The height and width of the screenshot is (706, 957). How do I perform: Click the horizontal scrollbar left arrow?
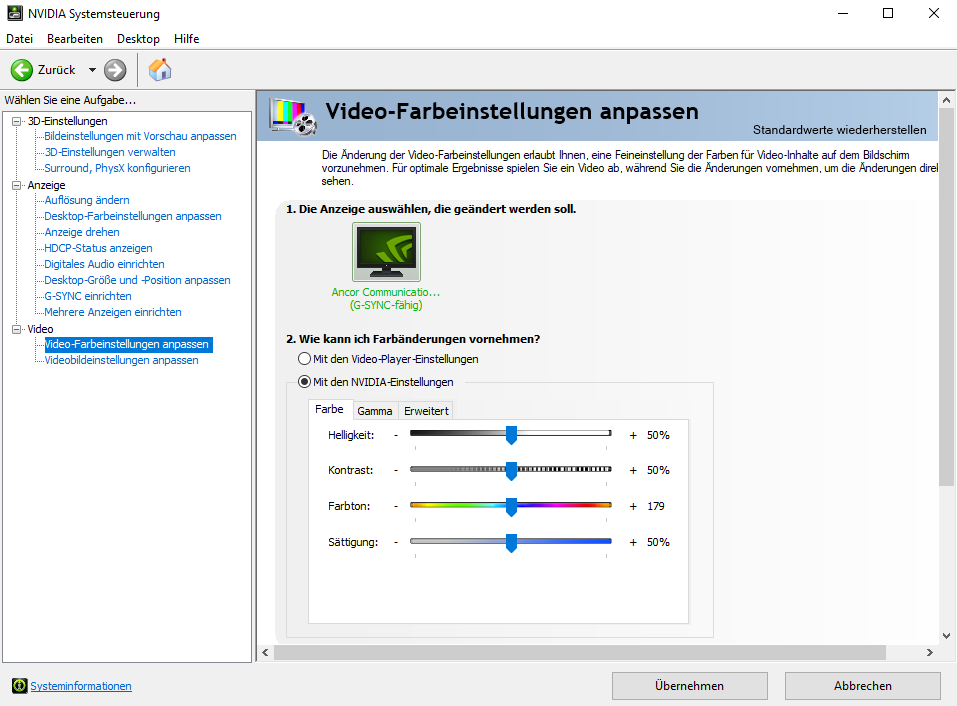(265, 652)
